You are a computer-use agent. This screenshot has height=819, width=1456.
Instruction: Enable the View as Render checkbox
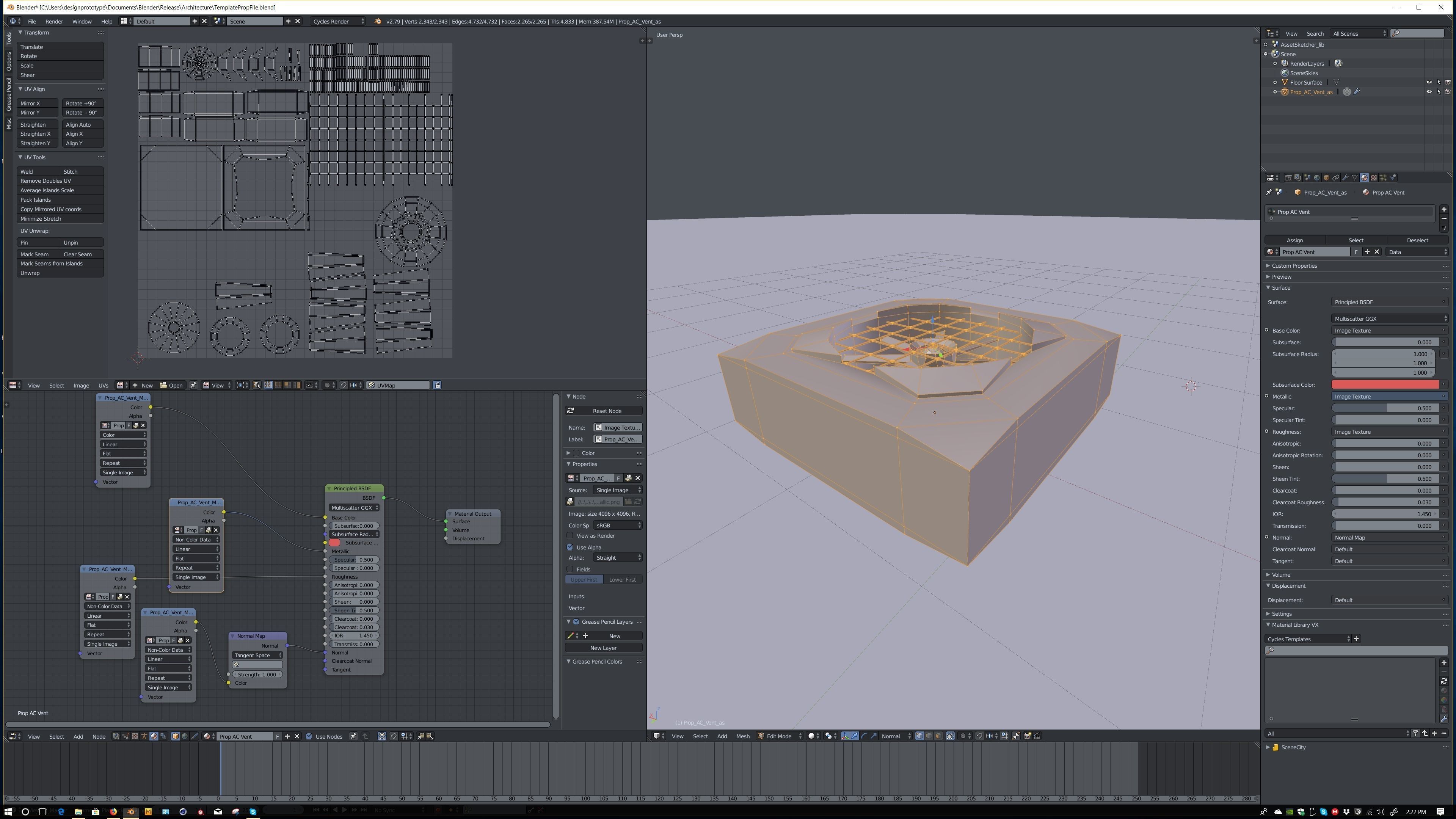tap(570, 536)
